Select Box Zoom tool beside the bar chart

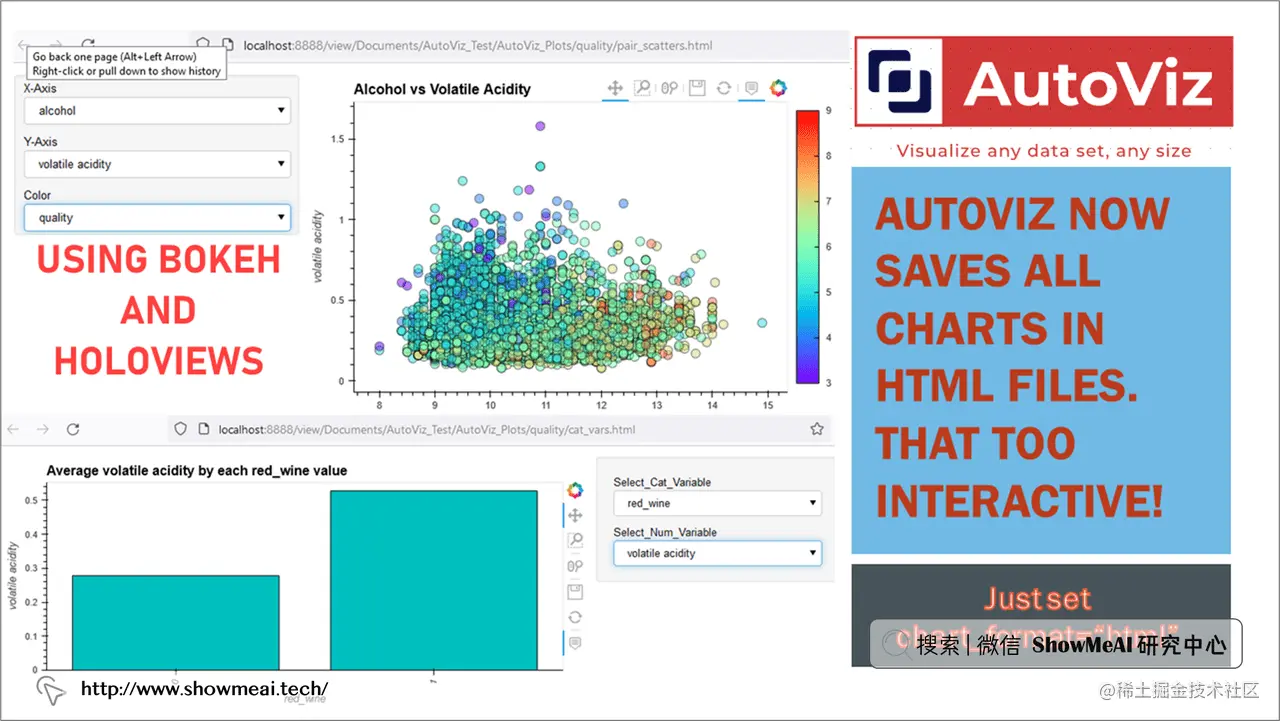click(575, 541)
